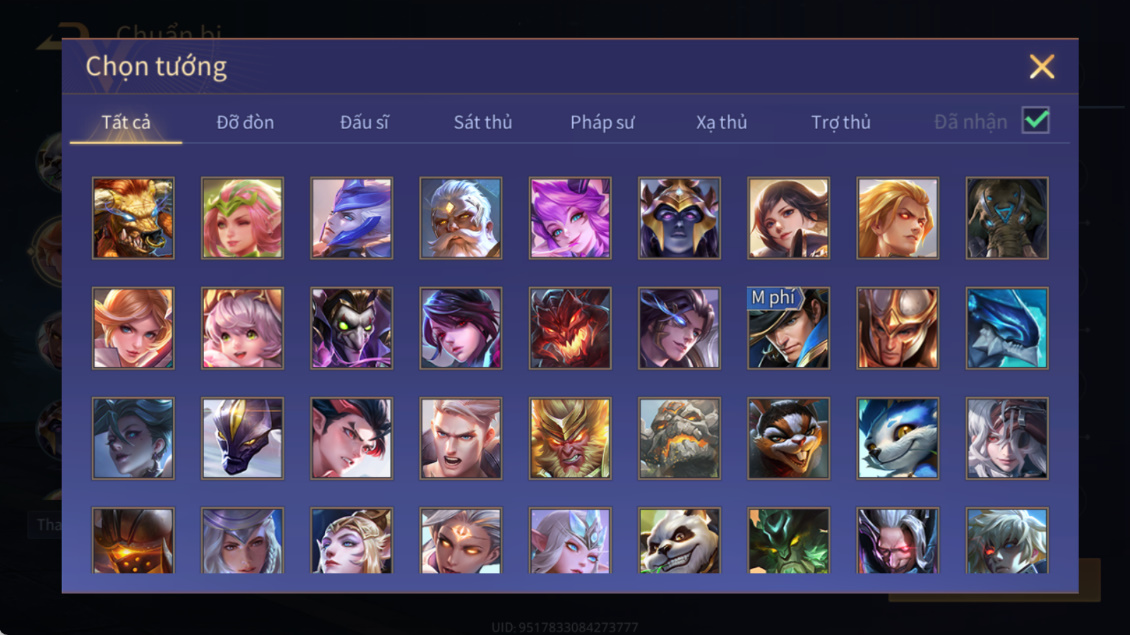Choose the pink-haired flower crown hero
The width and height of the screenshot is (1130, 635).
click(x=242, y=218)
